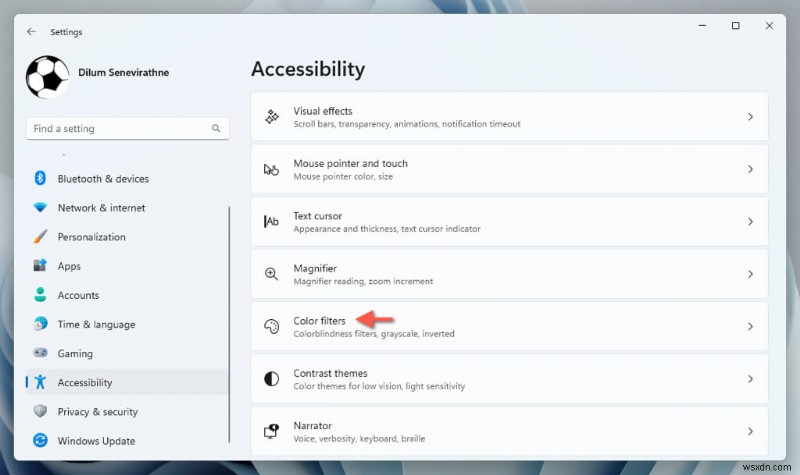This screenshot has height=475, width=800.
Task: Click the Accessibility figure icon in sidebar
Action: pyautogui.click(x=40, y=382)
